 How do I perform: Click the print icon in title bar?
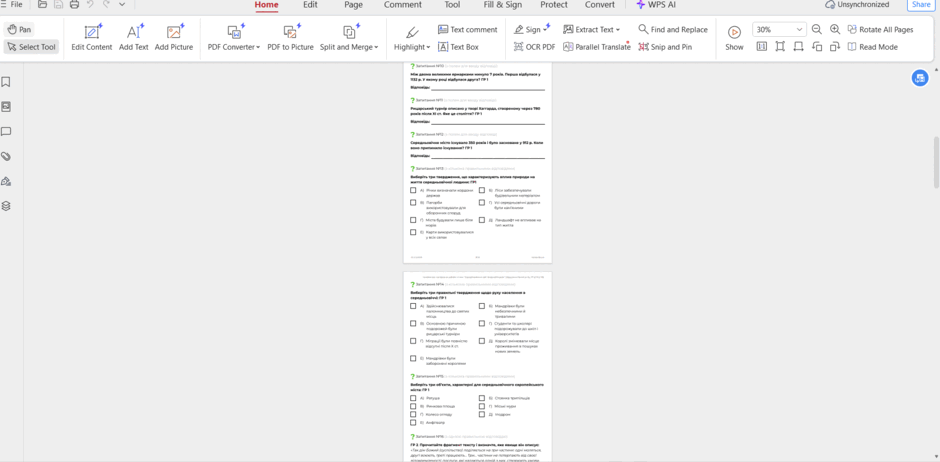(x=74, y=5)
